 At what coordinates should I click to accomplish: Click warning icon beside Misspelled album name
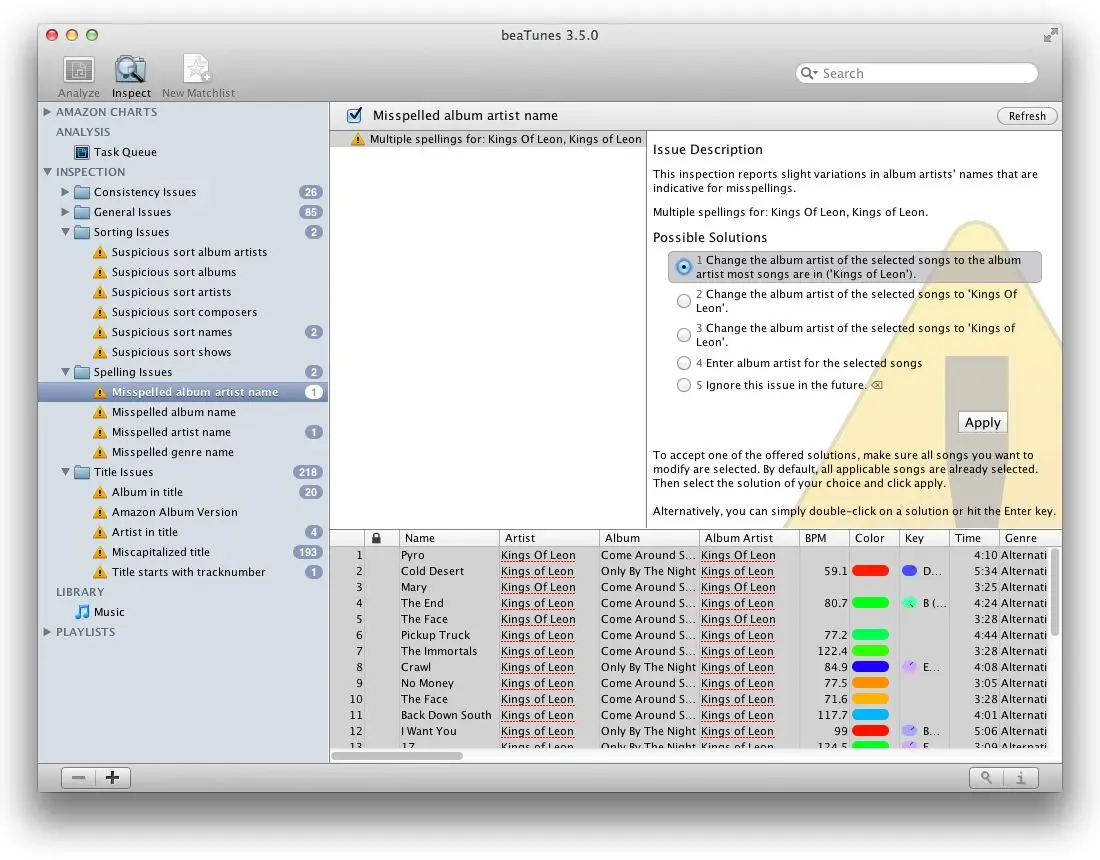click(100, 412)
